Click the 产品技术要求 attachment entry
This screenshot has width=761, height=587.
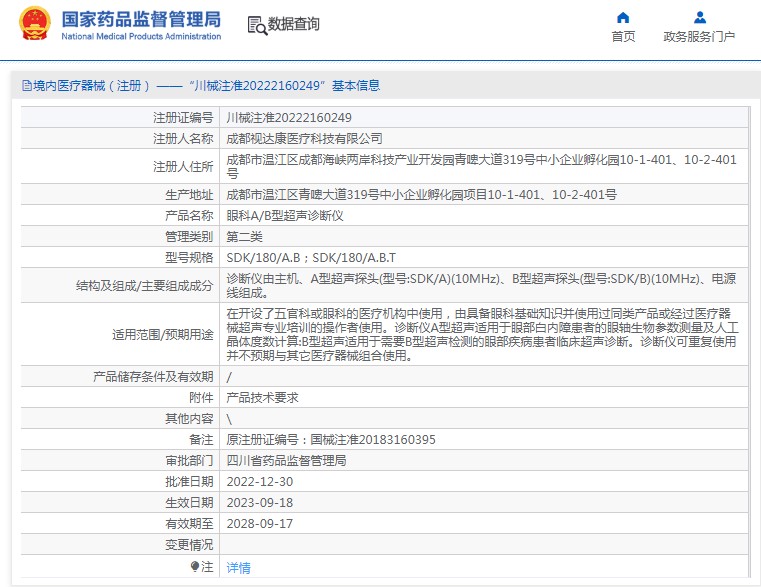(262, 397)
